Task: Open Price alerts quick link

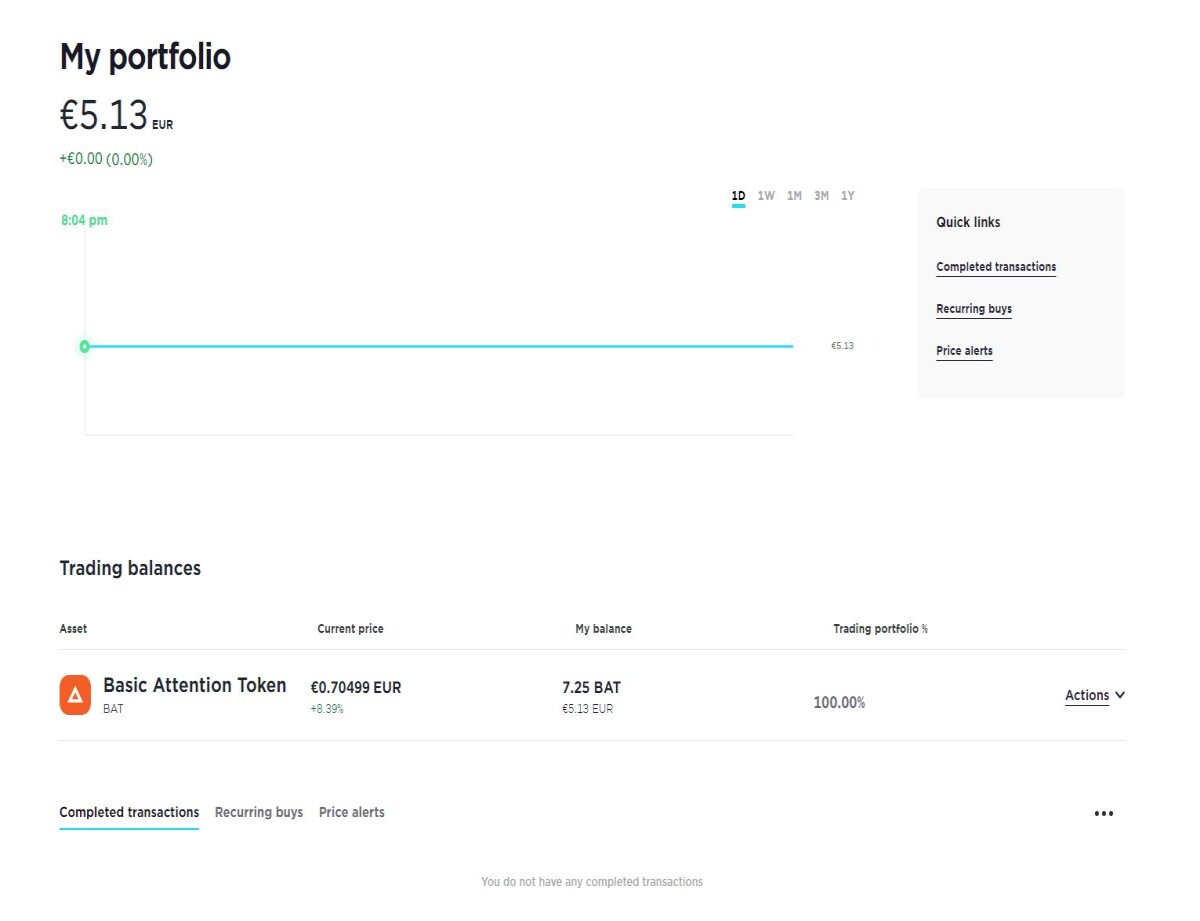Action: coord(964,351)
